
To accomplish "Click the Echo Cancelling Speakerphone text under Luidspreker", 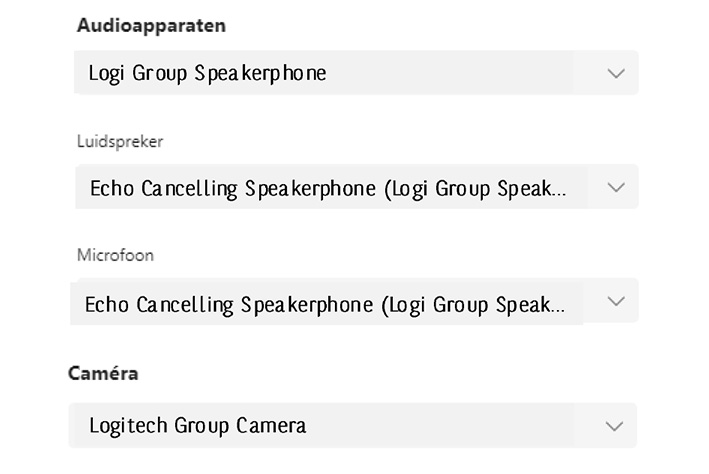I will [328, 188].
